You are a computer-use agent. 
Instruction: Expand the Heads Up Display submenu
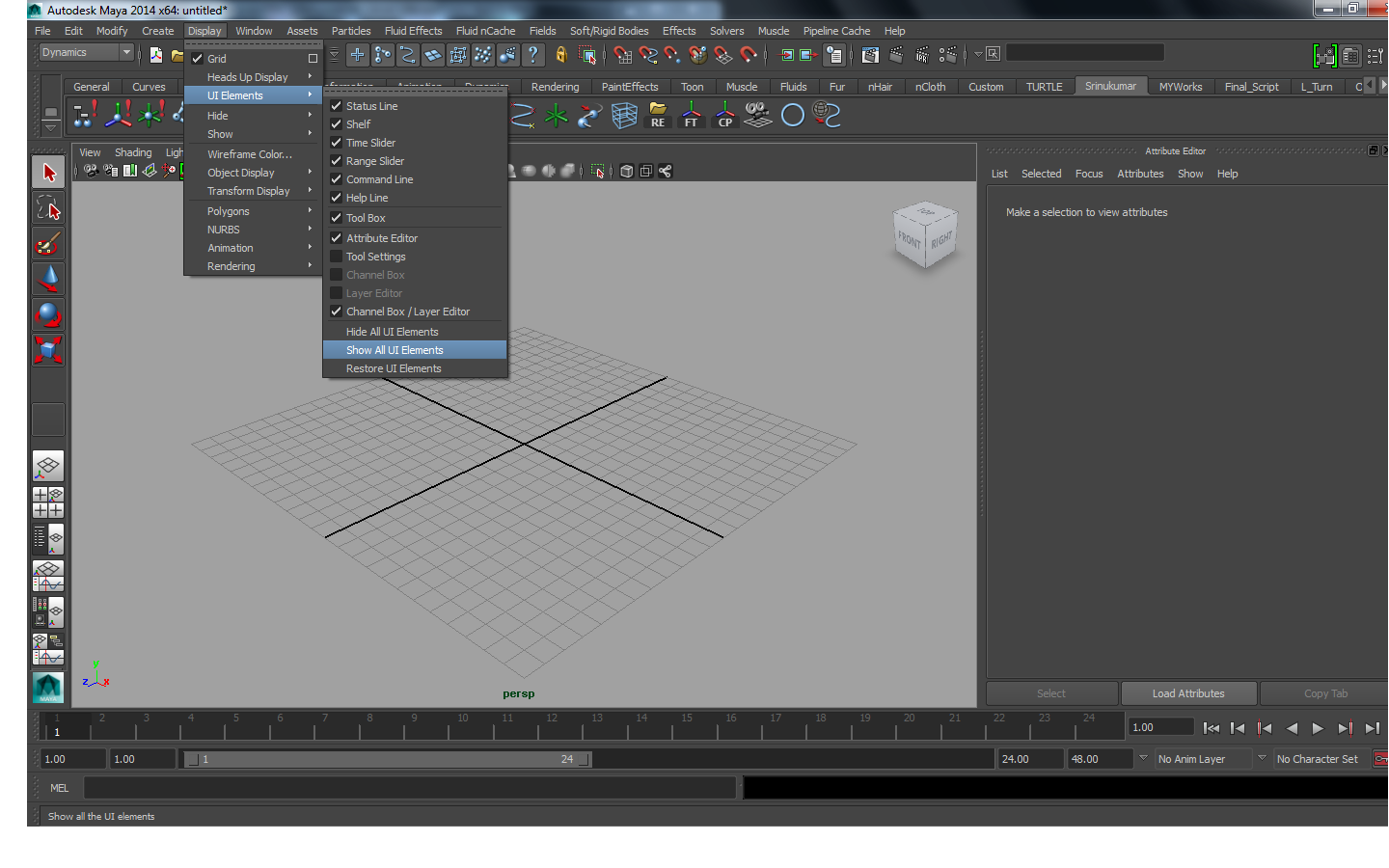[254, 77]
